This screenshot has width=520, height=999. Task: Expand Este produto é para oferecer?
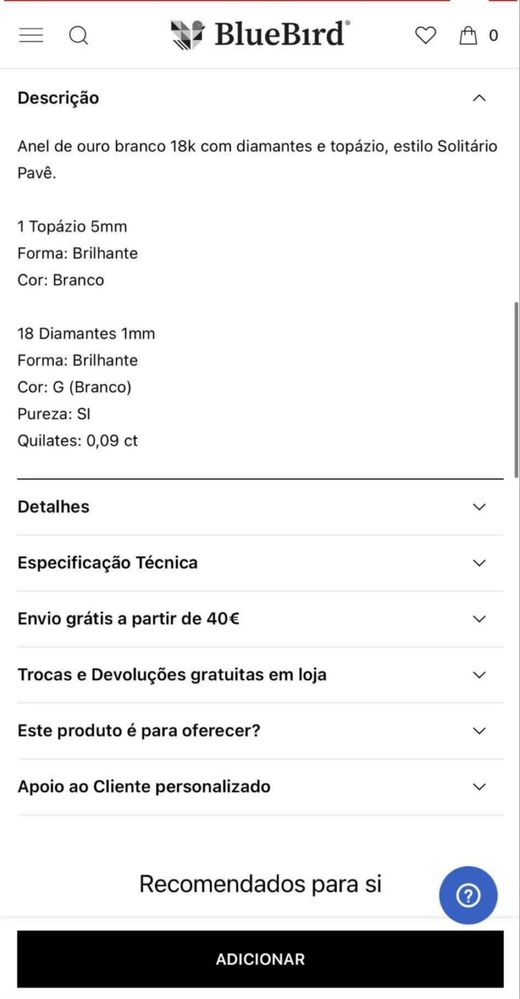pyautogui.click(x=260, y=731)
